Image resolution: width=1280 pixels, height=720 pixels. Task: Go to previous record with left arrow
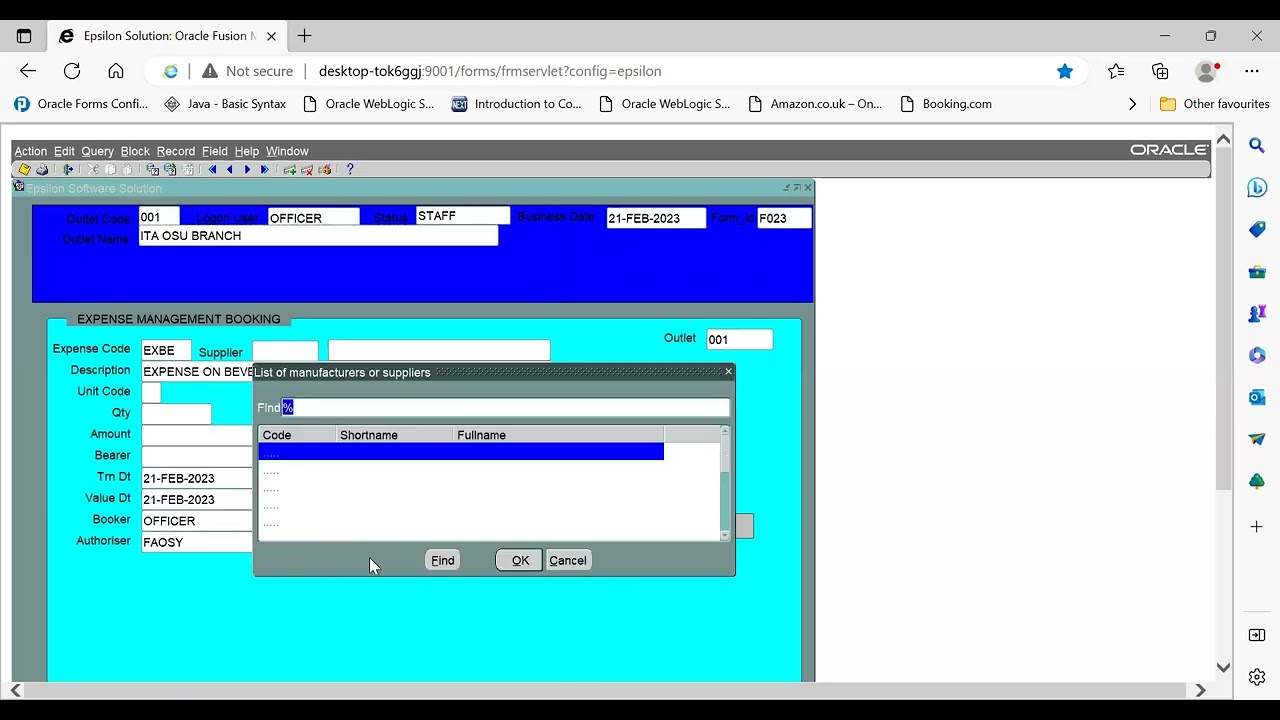[x=230, y=170]
